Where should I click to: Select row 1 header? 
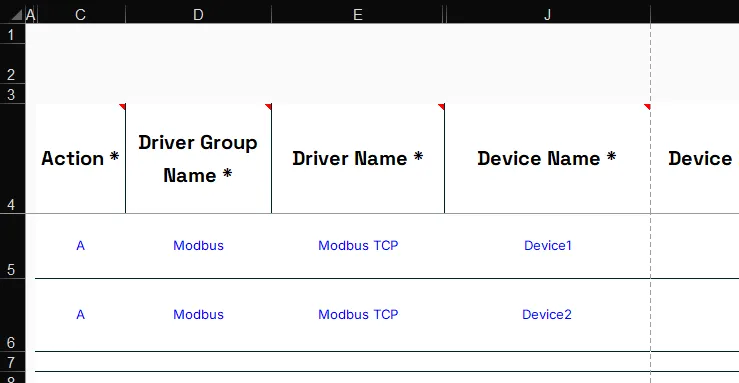(12, 34)
